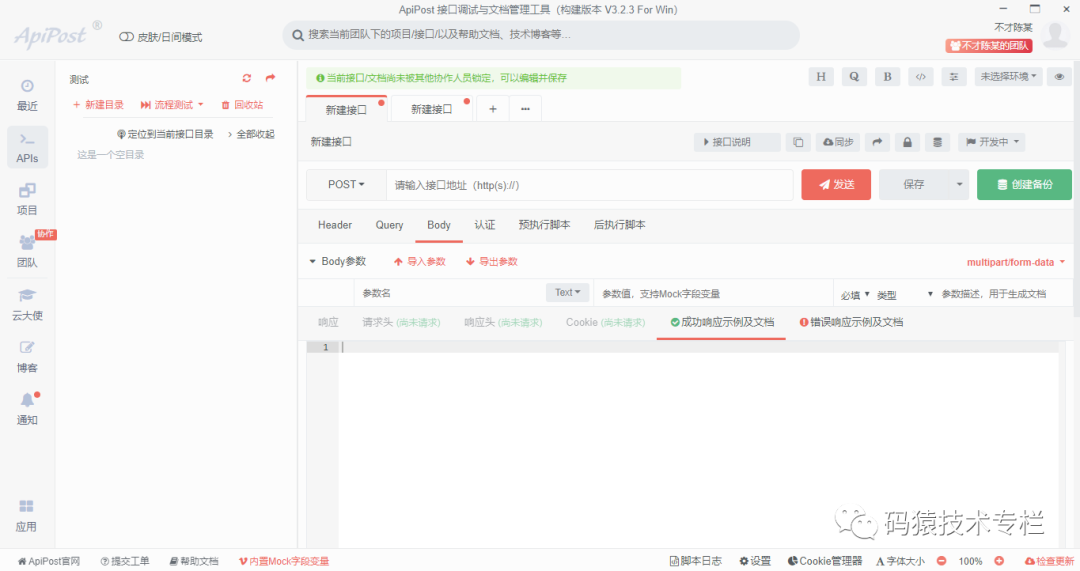Switch to the Body tab

coord(439,225)
